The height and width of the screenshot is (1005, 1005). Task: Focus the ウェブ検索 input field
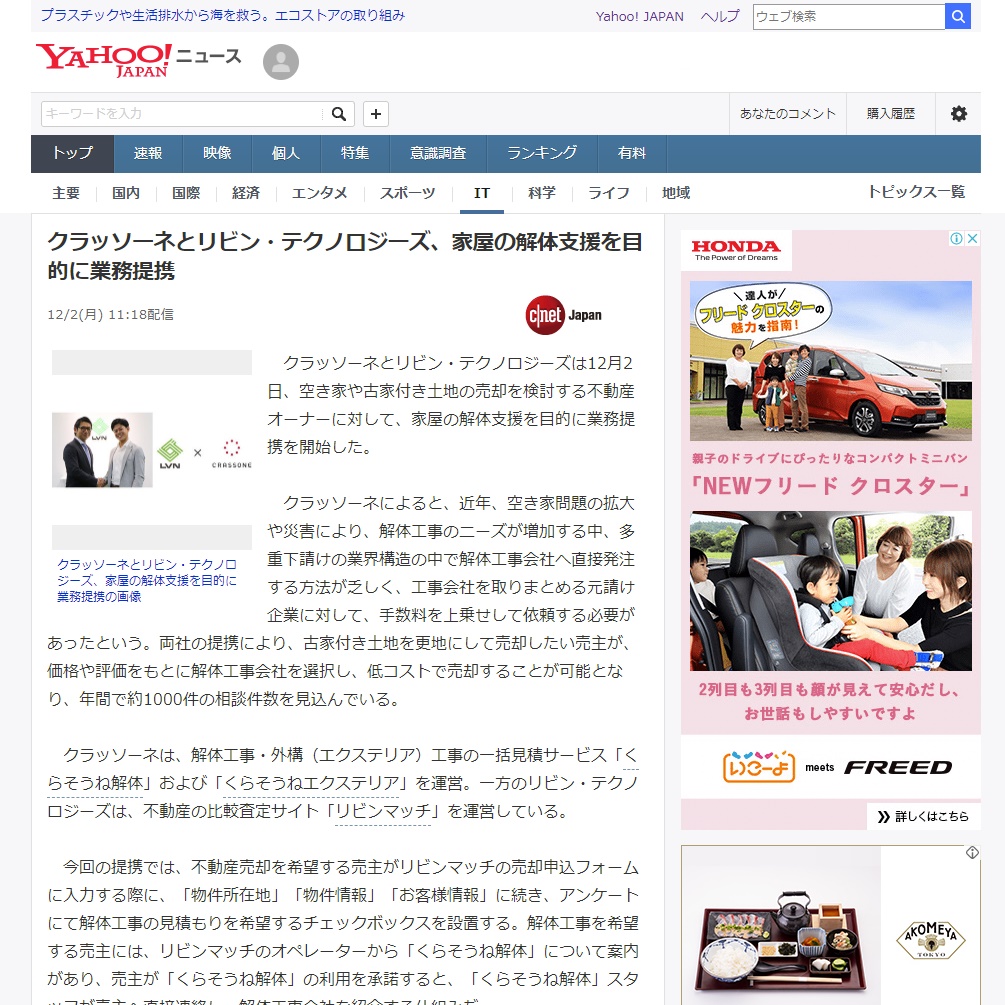[x=849, y=17]
